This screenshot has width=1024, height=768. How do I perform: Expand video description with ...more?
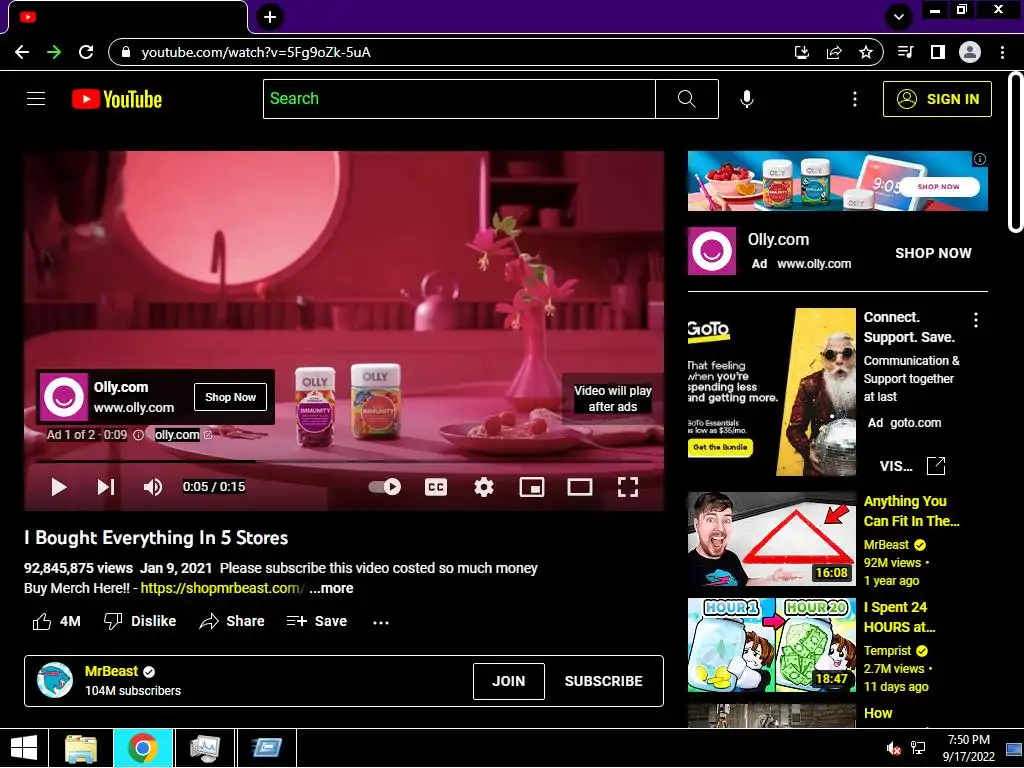pyautogui.click(x=332, y=588)
